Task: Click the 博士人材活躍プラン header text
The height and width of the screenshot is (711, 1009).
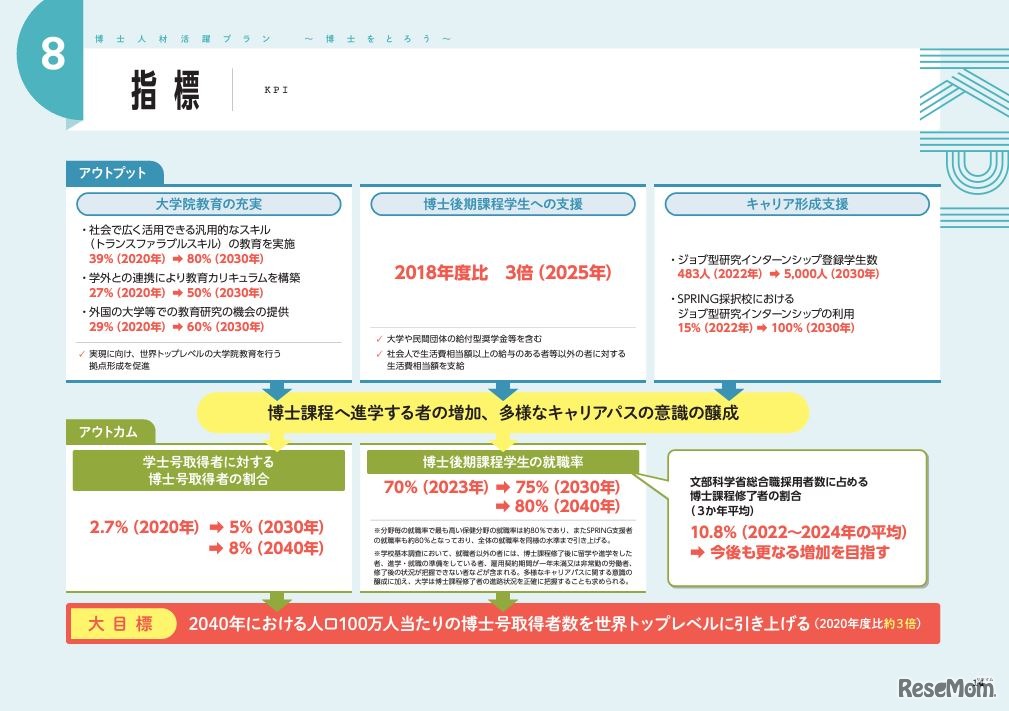Action: pos(183,39)
